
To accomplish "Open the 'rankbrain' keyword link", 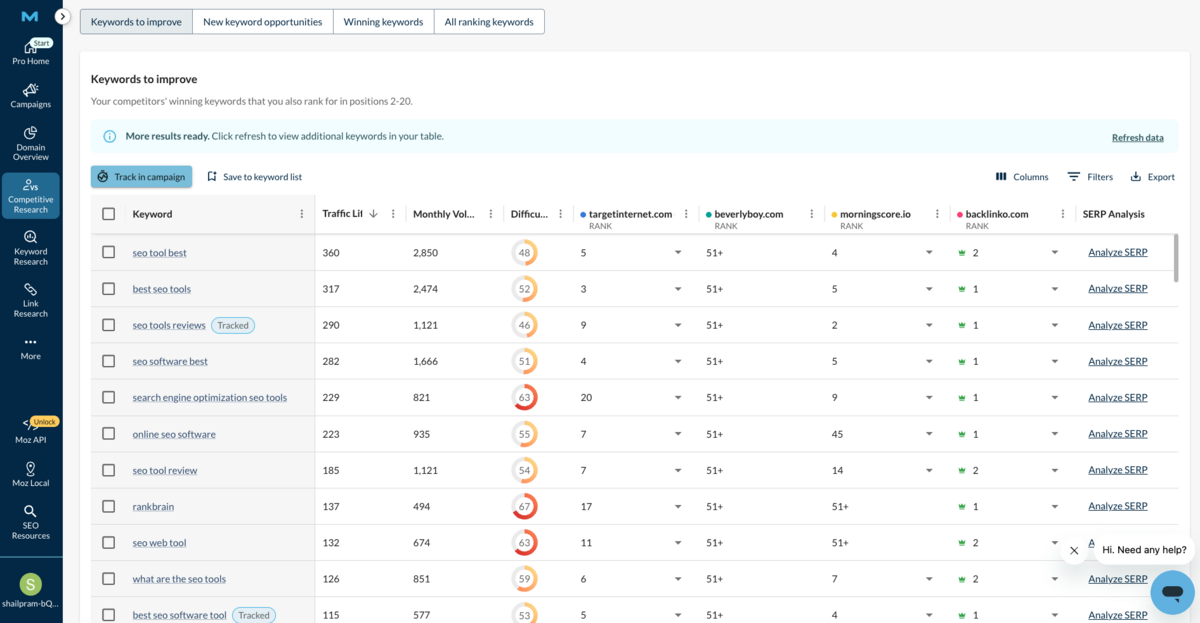I will (x=153, y=506).
